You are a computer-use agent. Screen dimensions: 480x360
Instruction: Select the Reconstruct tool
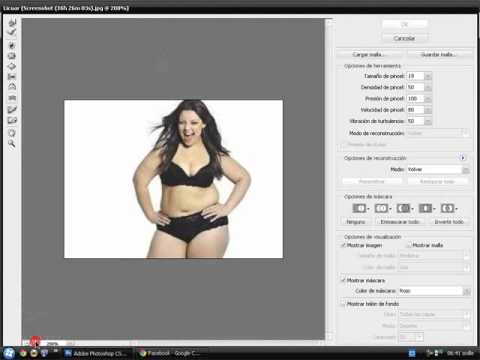click(12, 33)
